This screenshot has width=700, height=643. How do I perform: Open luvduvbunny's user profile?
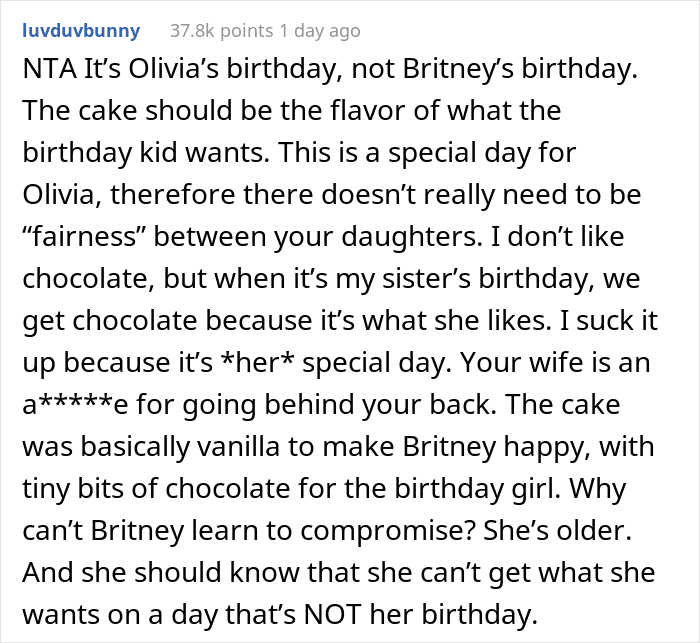pyautogui.click(x=81, y=31)
